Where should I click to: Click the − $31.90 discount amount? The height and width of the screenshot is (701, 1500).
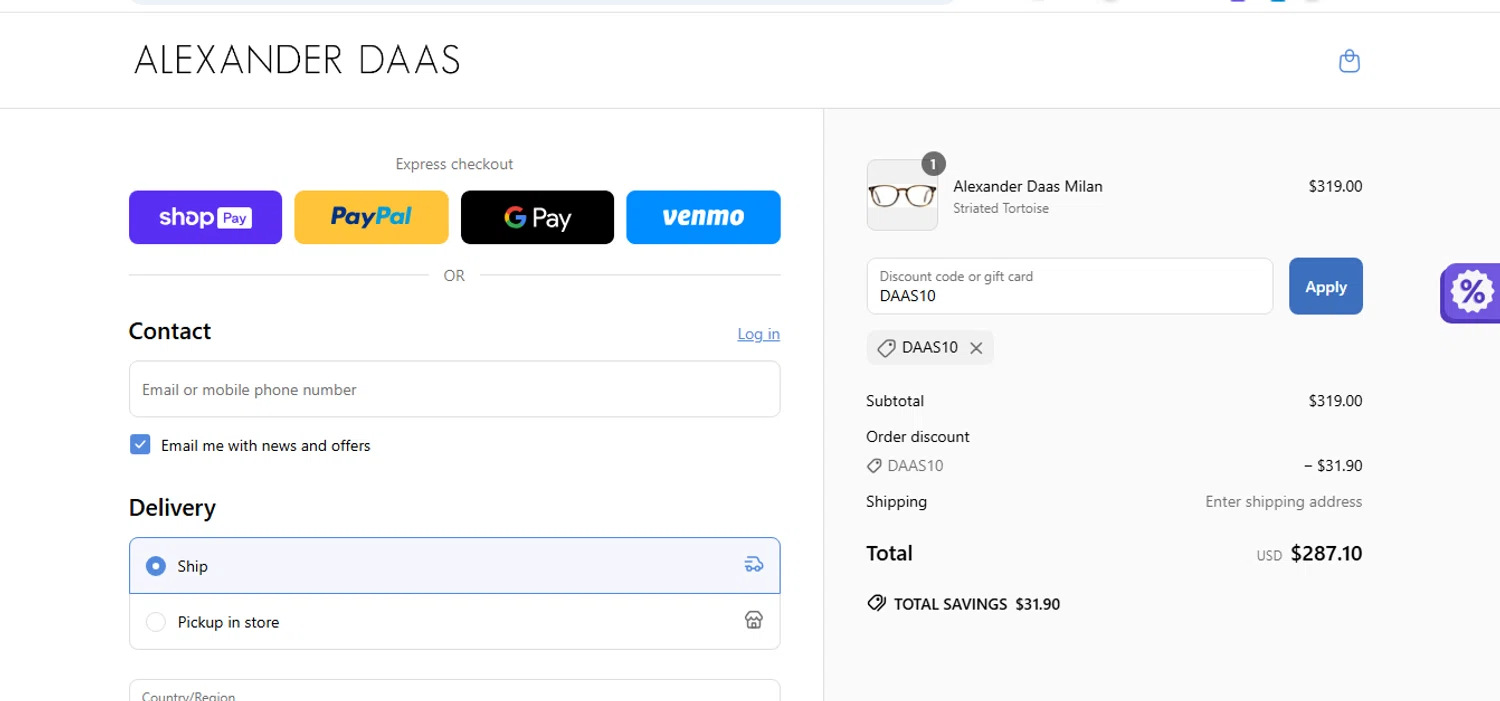click(1333, 466)
